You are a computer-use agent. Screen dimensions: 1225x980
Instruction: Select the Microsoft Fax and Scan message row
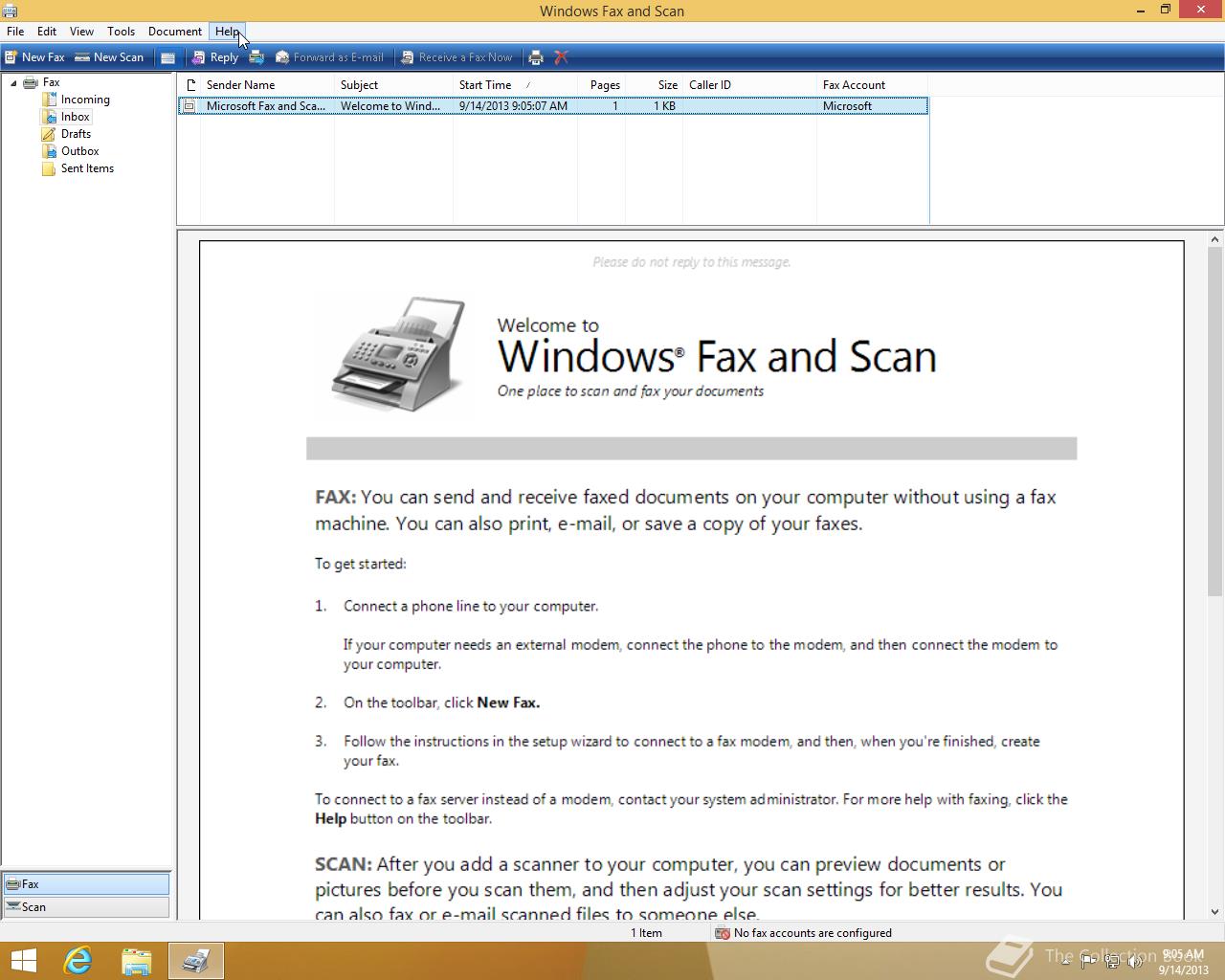(553, 106)
